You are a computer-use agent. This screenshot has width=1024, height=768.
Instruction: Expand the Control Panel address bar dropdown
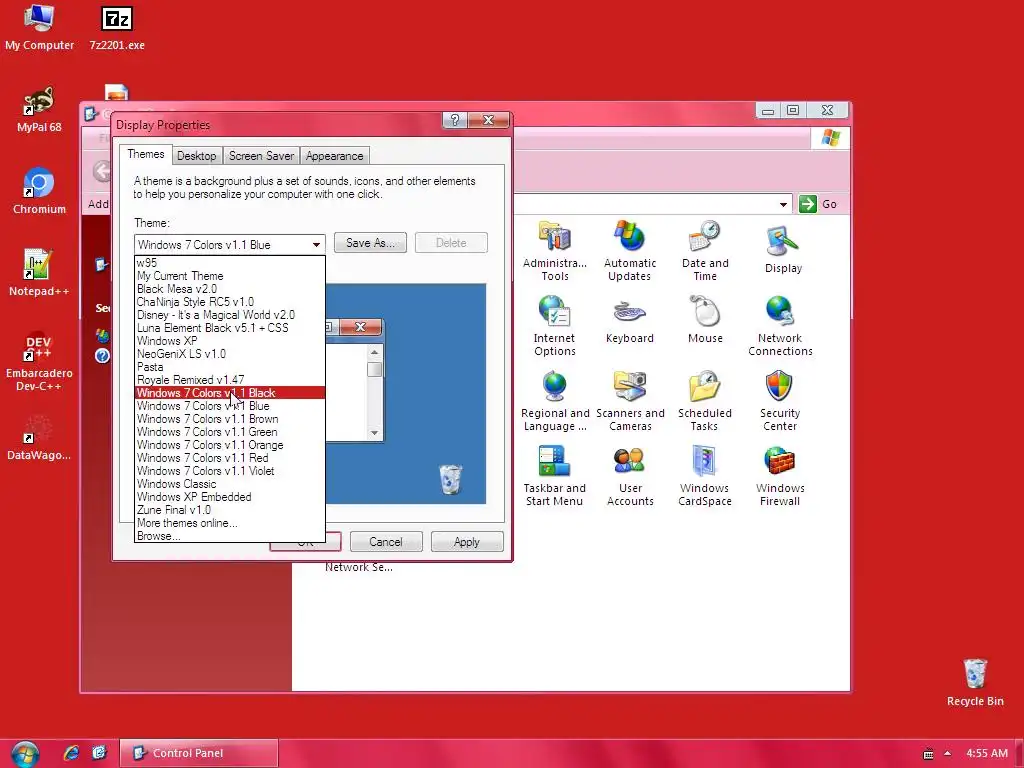(x=783, y=204)
